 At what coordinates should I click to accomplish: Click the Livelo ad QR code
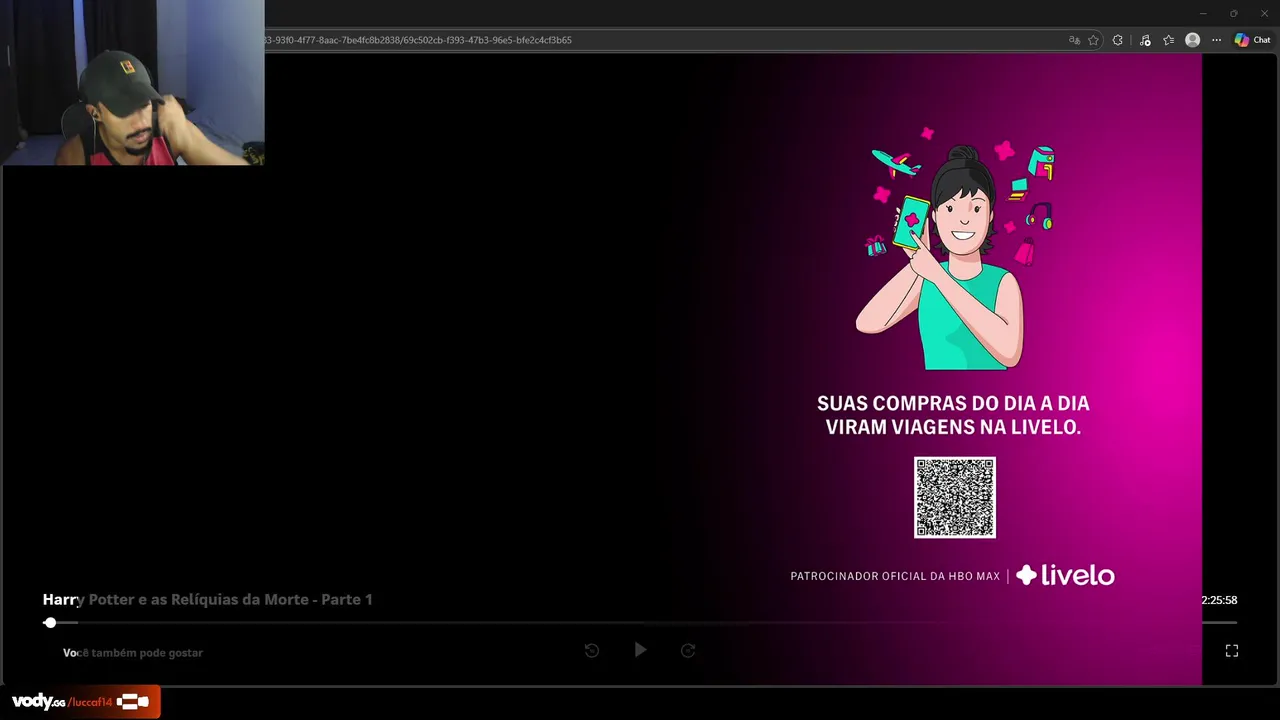coord(955,497)
